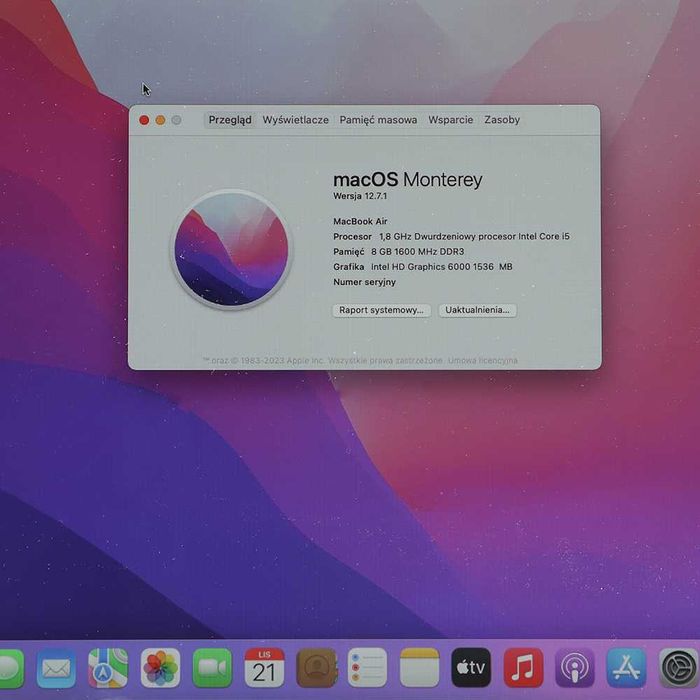Open System Preferences in Dock

pos(679,668)
